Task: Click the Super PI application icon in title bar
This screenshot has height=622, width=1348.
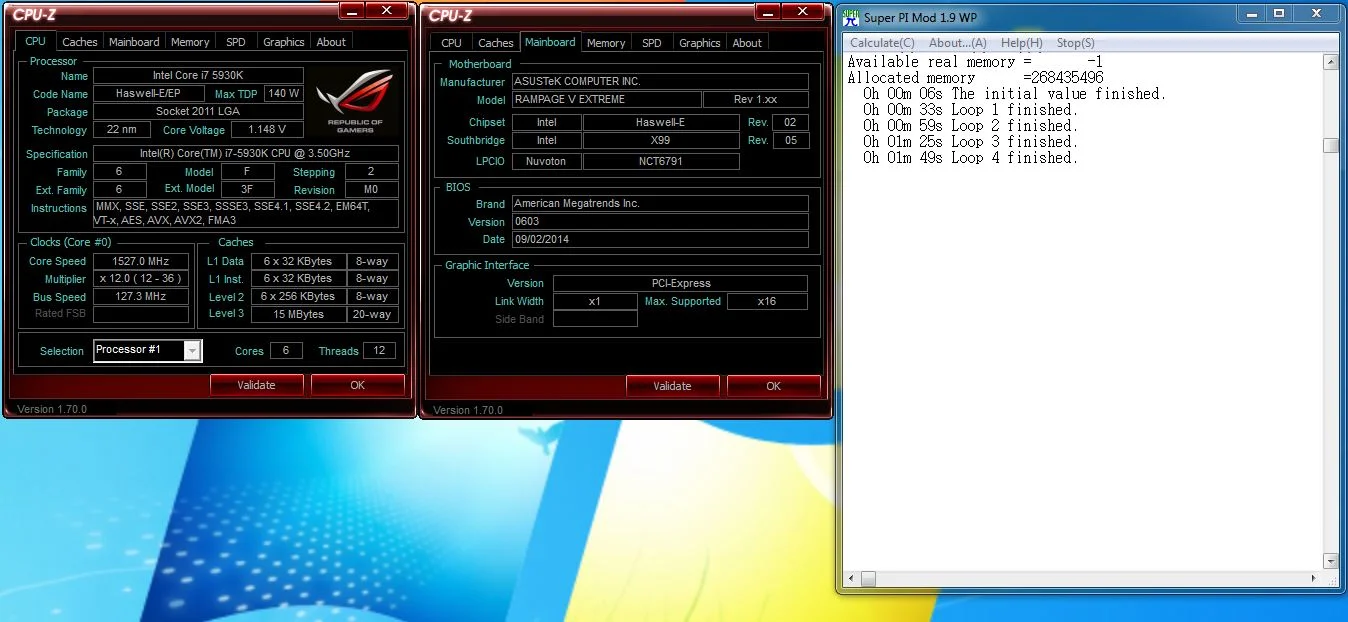Action: point(851,16)
